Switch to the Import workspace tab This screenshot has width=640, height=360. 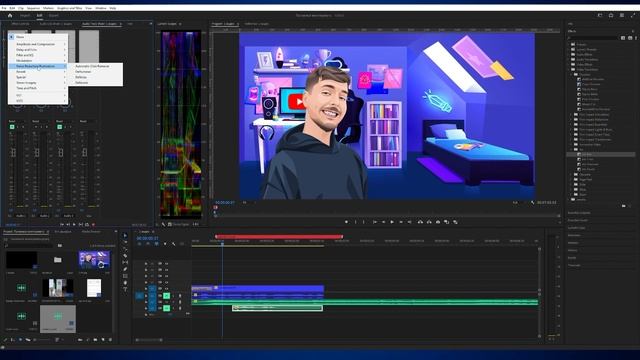tap(25, 16)
